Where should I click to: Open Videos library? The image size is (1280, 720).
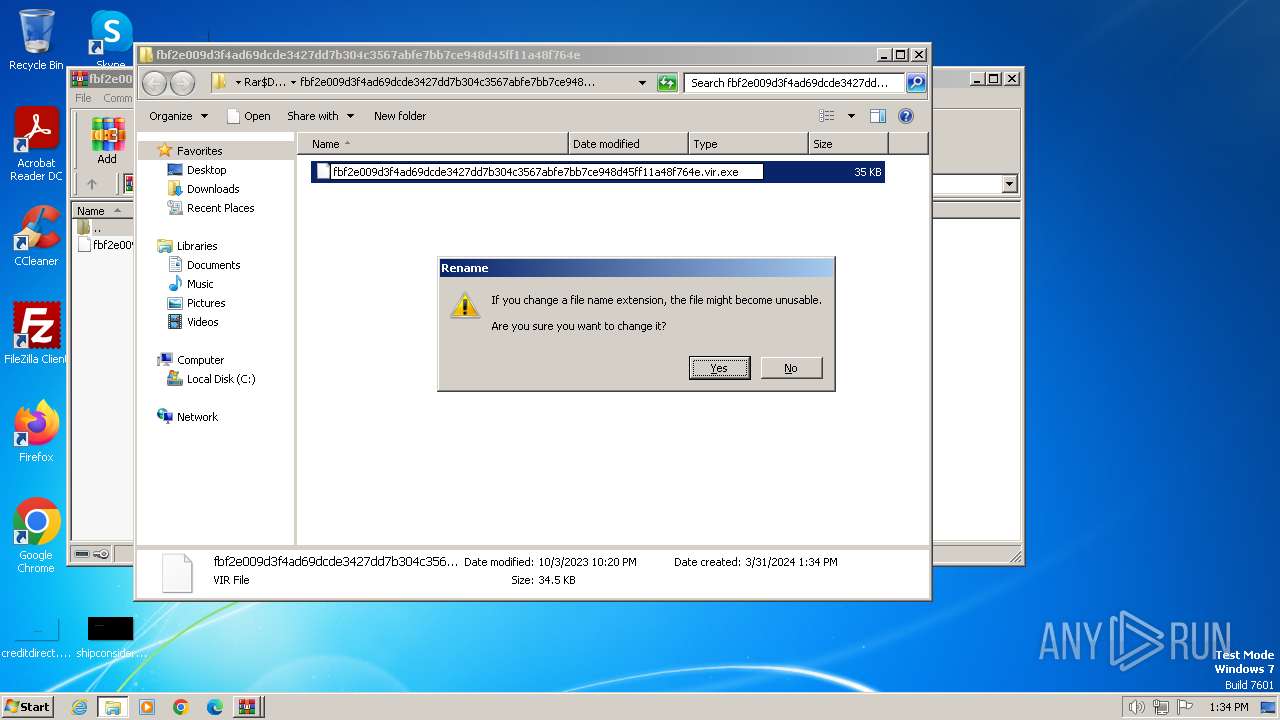click(202, 322)
